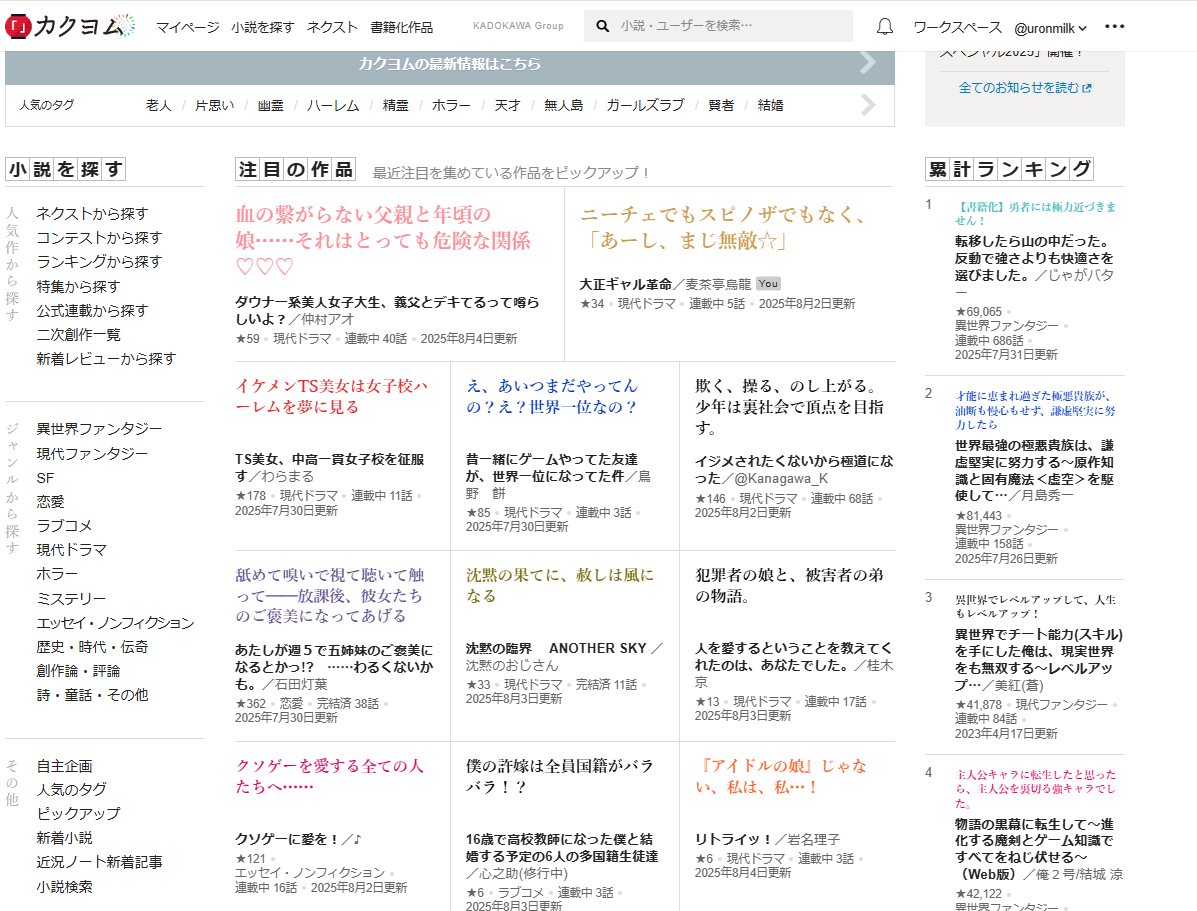Image resolution: width=1197 pixels, height=911 pixels.
Task: Open the novel 大正ギャル革命
Action: point(625,284)
